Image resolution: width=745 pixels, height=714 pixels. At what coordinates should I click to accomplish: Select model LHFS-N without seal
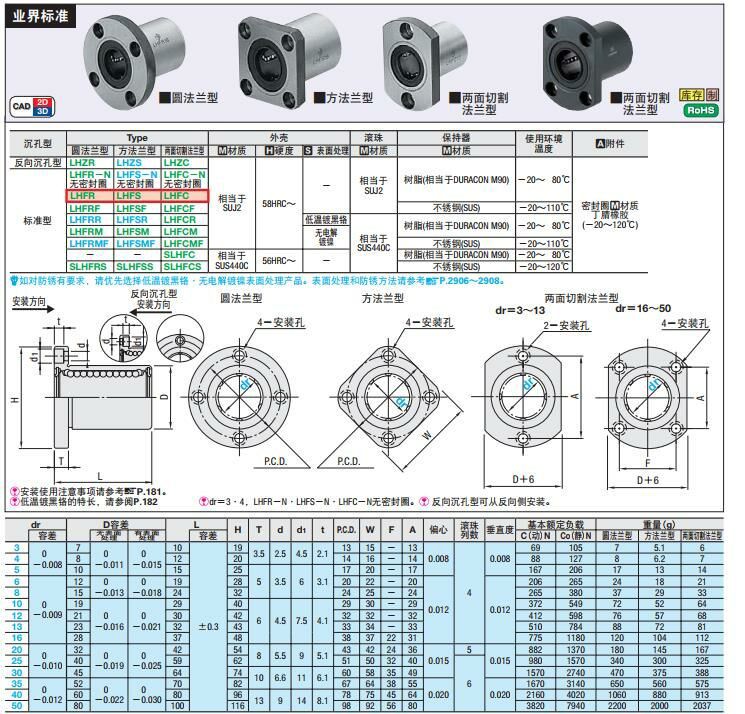click(x=137, y=174)
